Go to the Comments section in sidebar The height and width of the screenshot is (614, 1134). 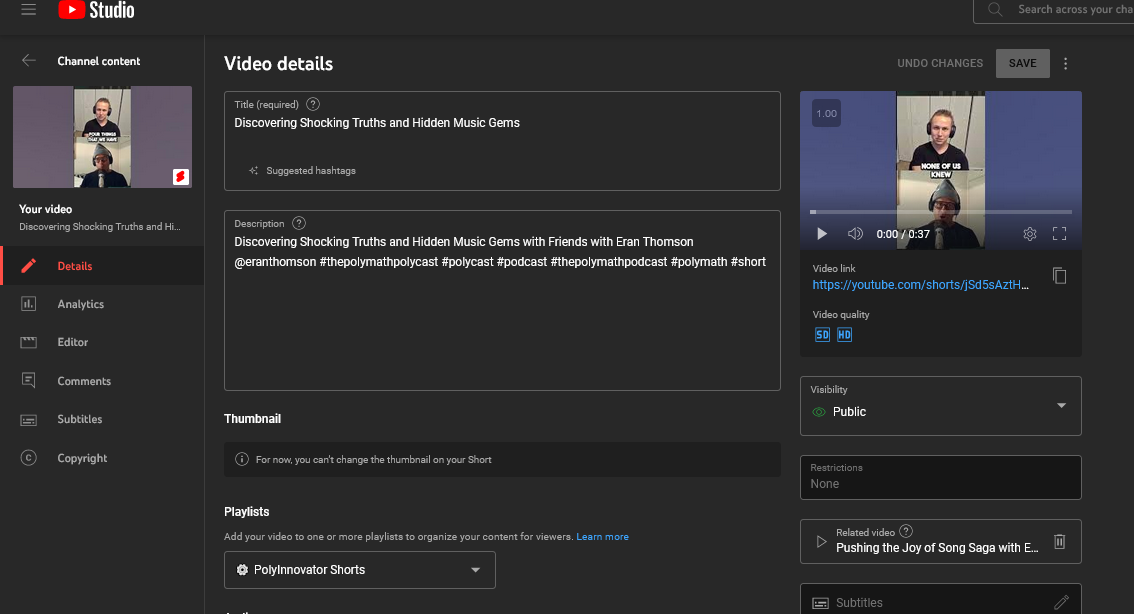tap(84, 381)
